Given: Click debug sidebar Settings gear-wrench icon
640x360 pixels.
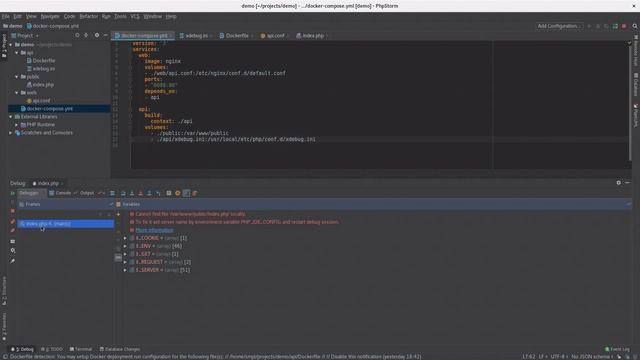Looking at the screenshot, I should click(x=13, y=251).
